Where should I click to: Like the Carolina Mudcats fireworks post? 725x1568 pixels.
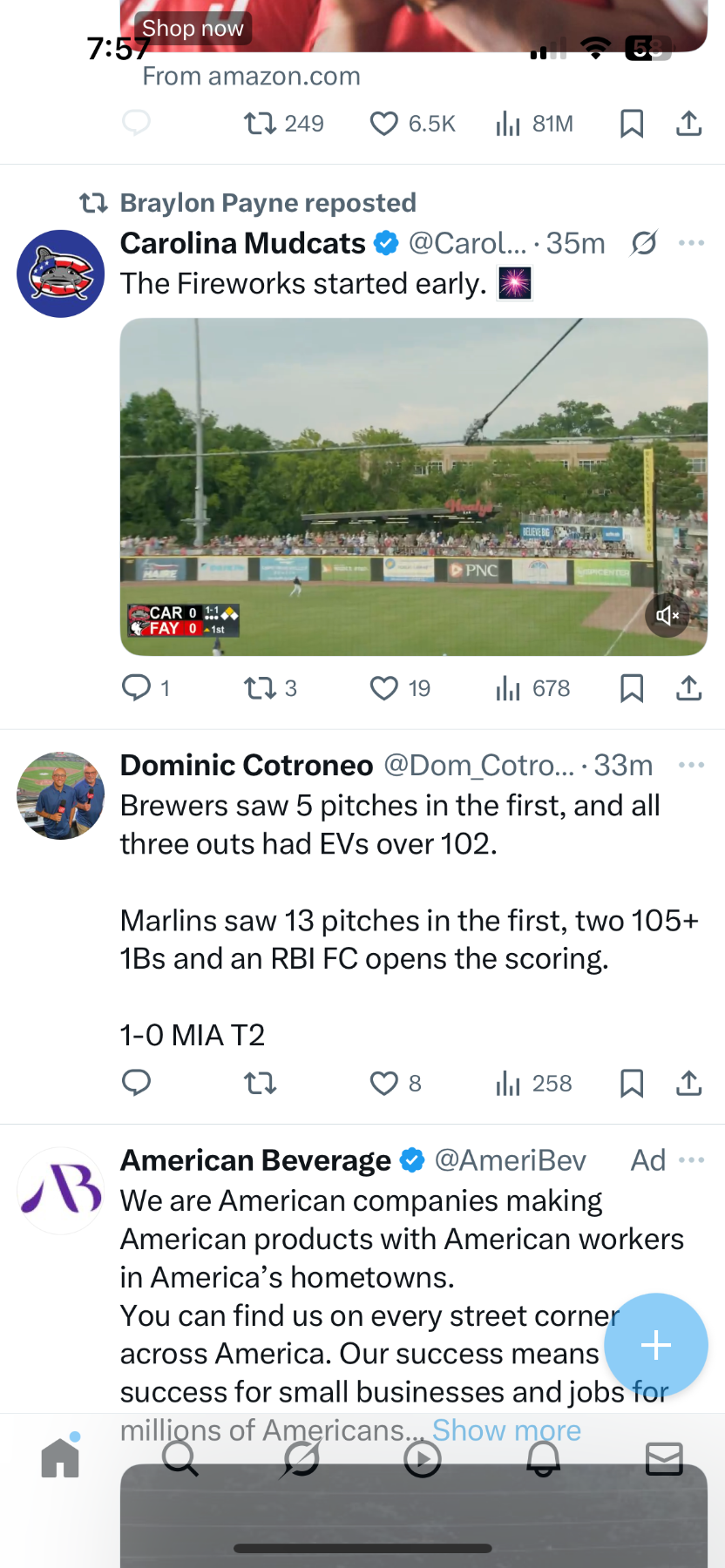(384, 688)
